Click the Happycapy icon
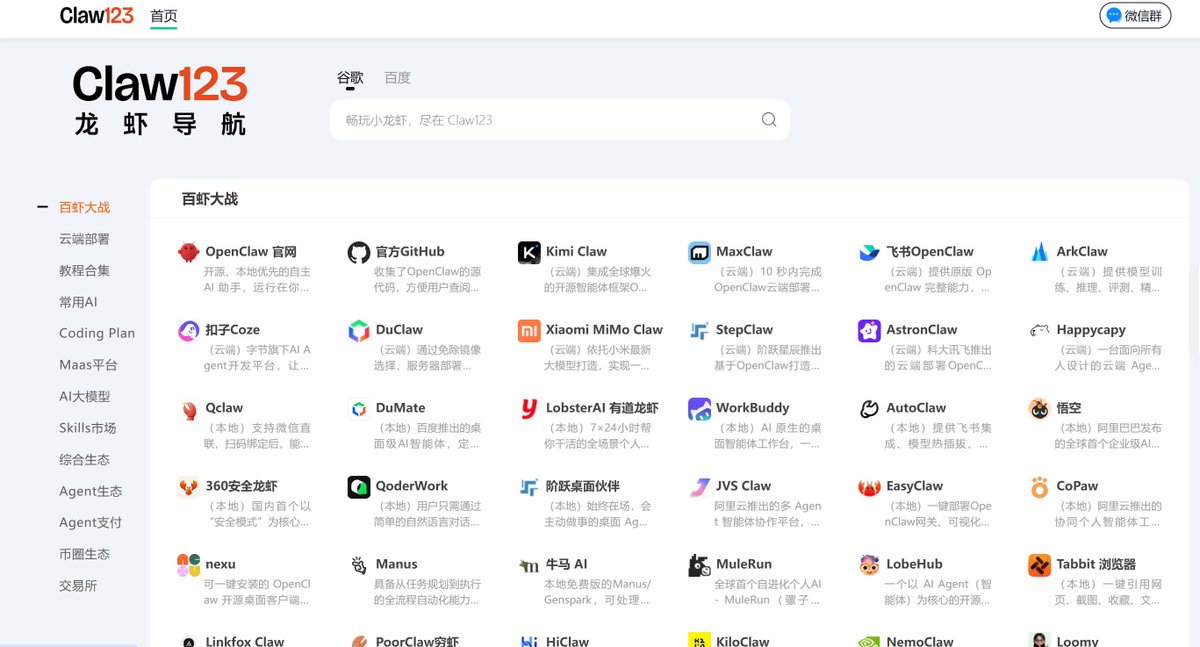The height and width of the screenshot is (647, 1200). click(x=1039, y=330)
